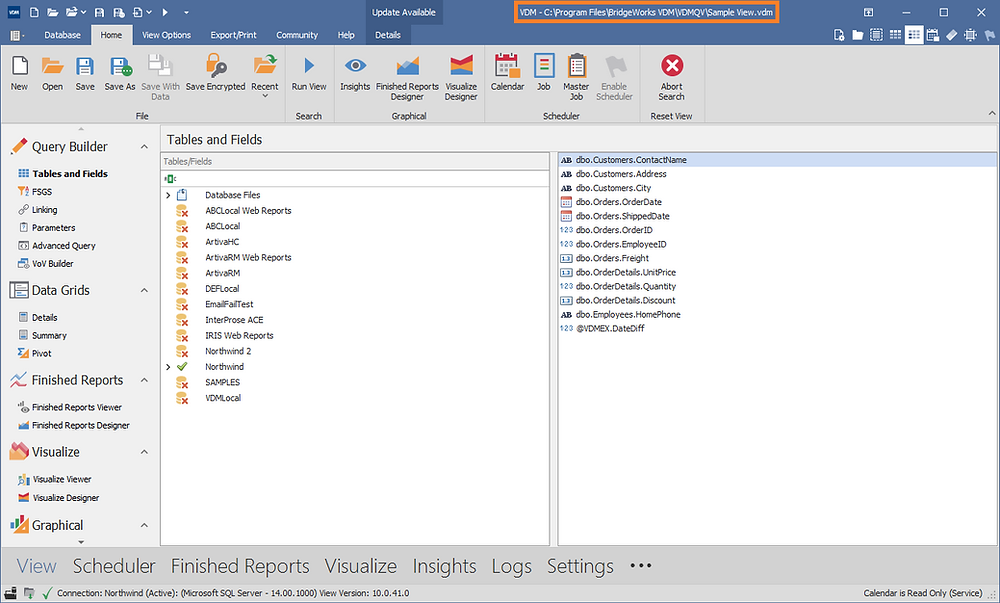
Task: Click the Open file ribbon icon
Action: [52, 73]
